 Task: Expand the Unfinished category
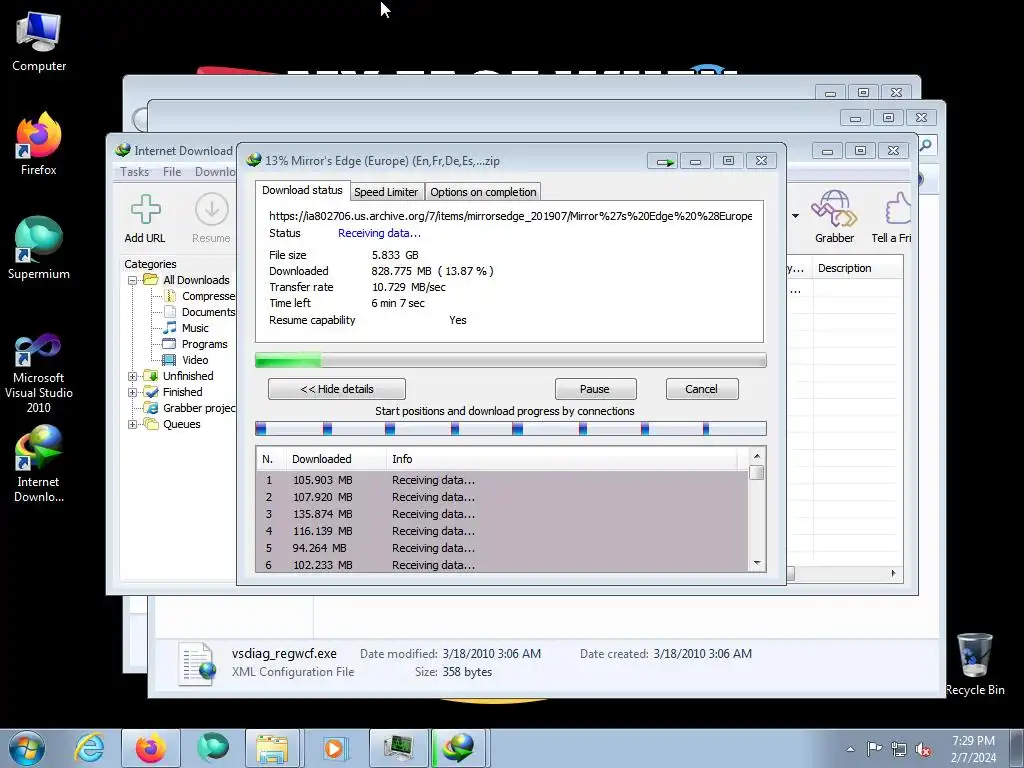point(133,376)
